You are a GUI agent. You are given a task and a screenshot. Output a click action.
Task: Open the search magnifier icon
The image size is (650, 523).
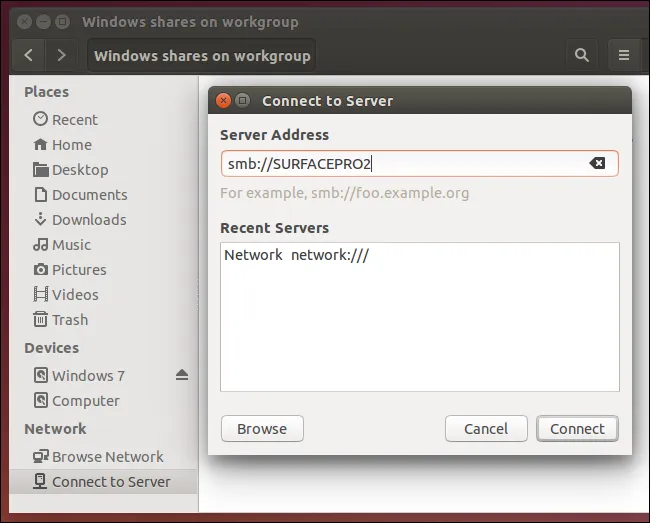581,55
